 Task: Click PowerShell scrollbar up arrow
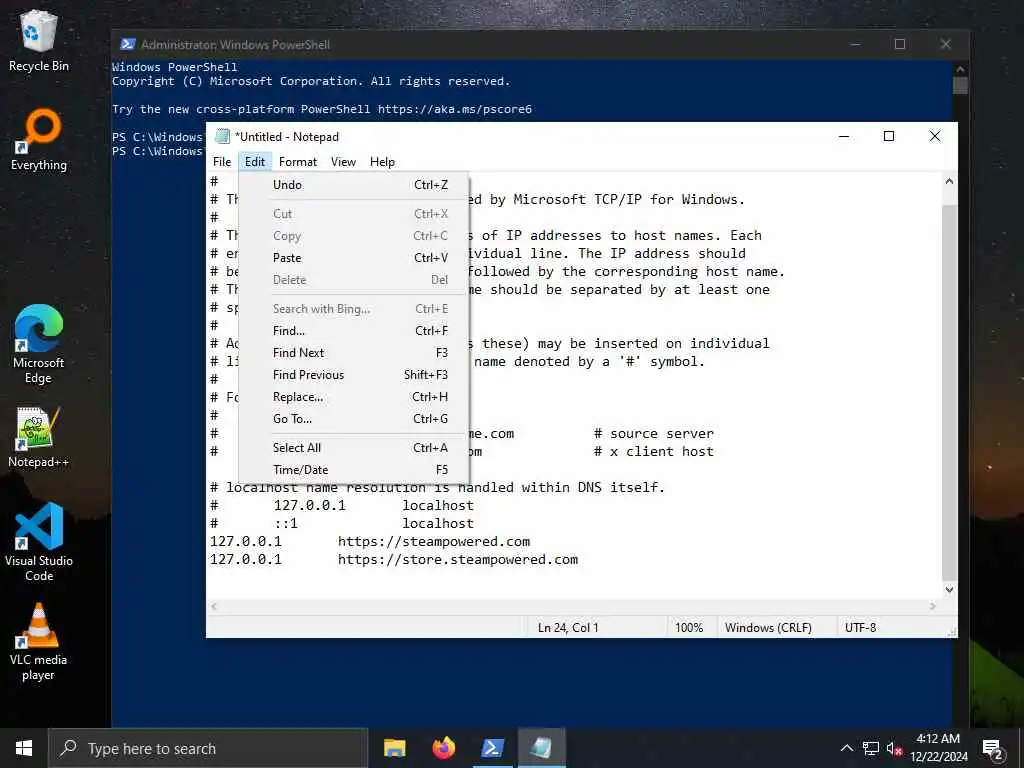click(x=960, y=68)
